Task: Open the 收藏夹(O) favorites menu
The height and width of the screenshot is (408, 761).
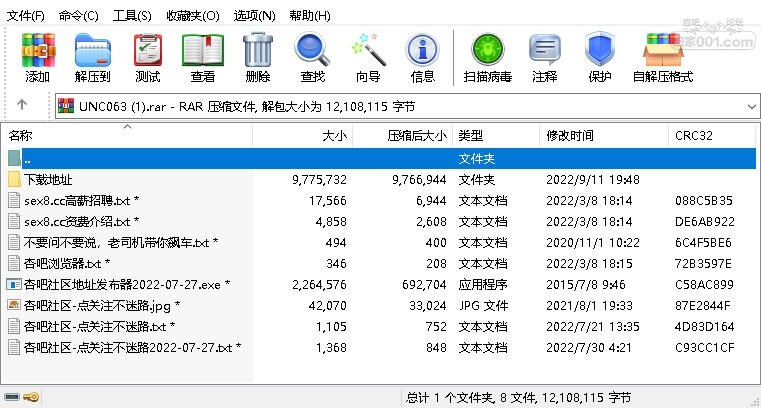Action: pyautogui.click(x=193, y=16)
